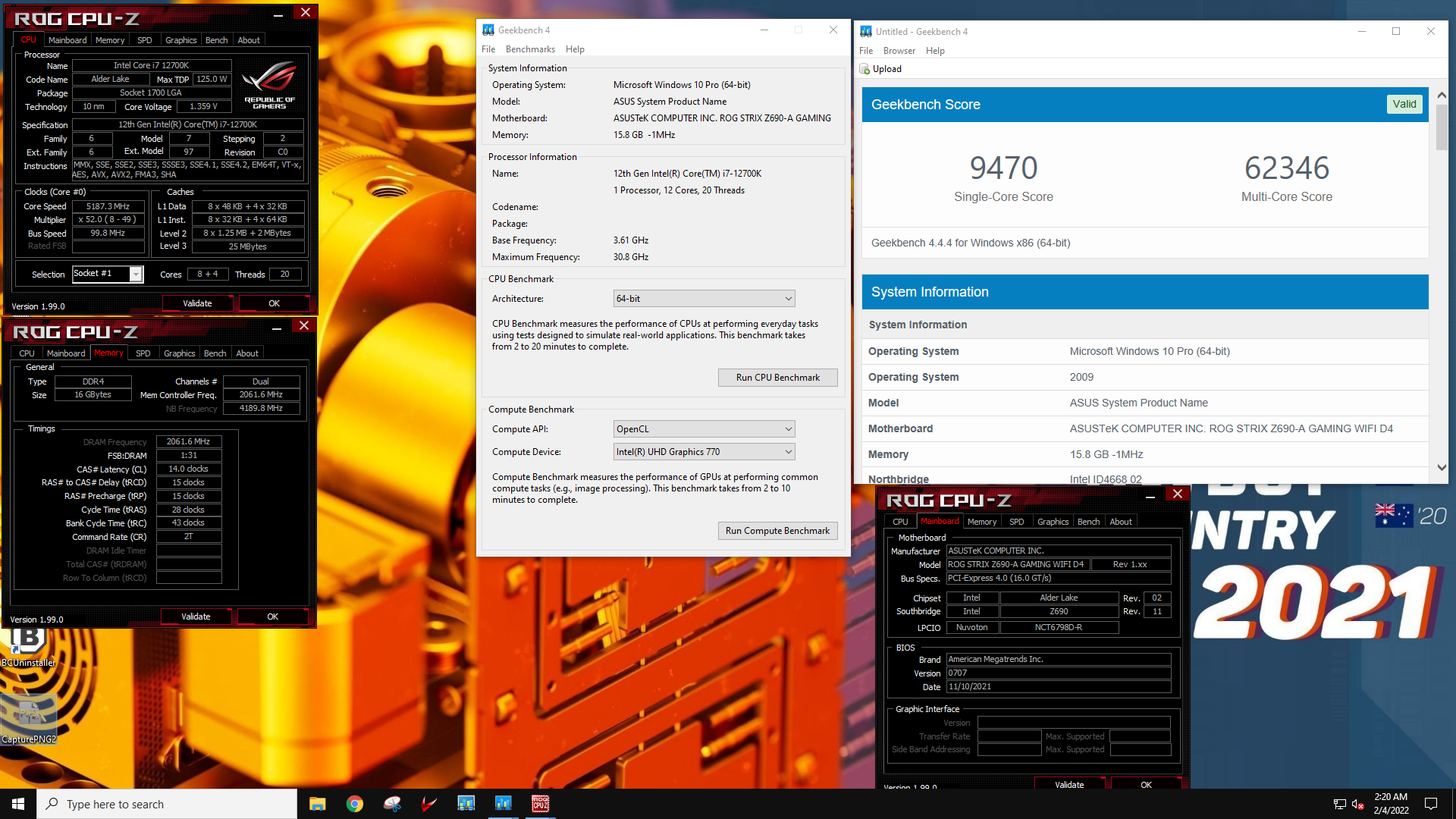This screenshot has width=1456, height=819.
Task: Open ROG CPU-Z taskbar icon
Action: [x=541, y=804]
